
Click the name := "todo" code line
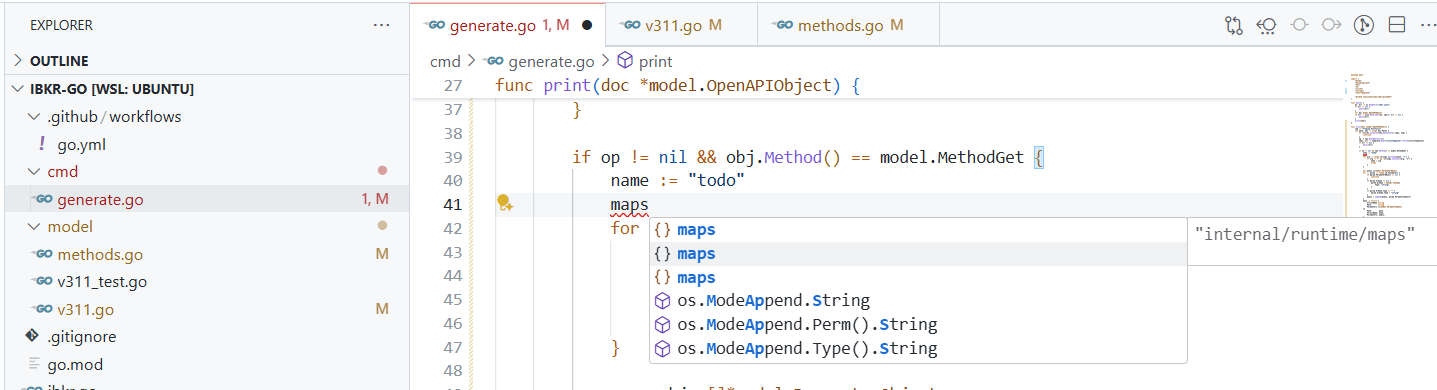(678, 180)
